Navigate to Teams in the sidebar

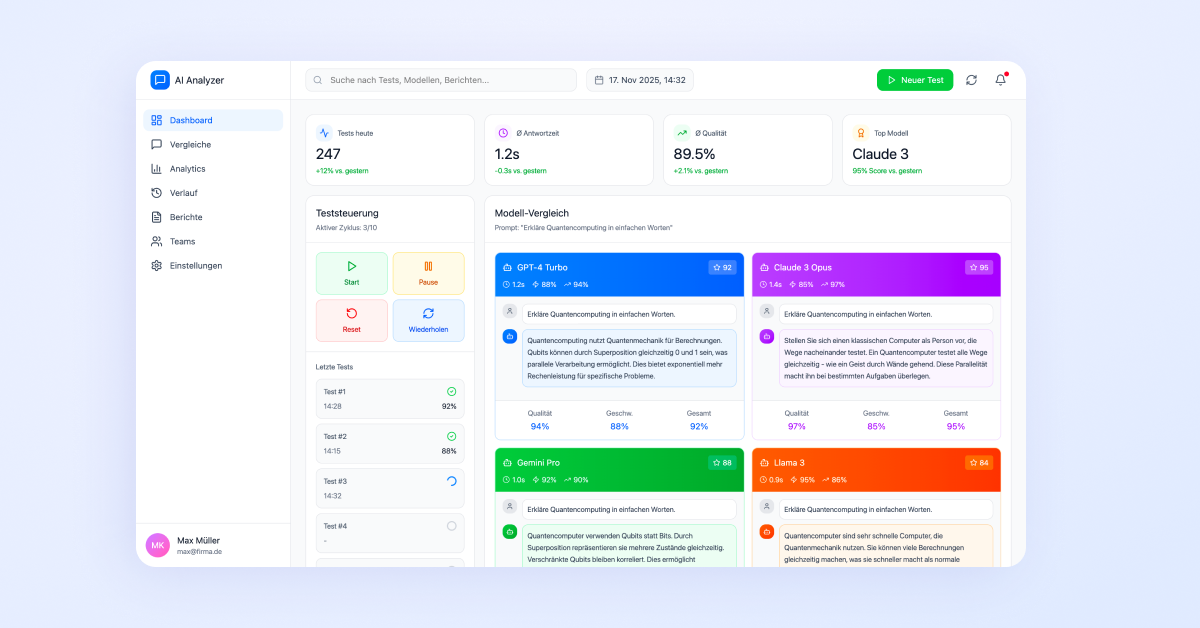pos(213,241)
